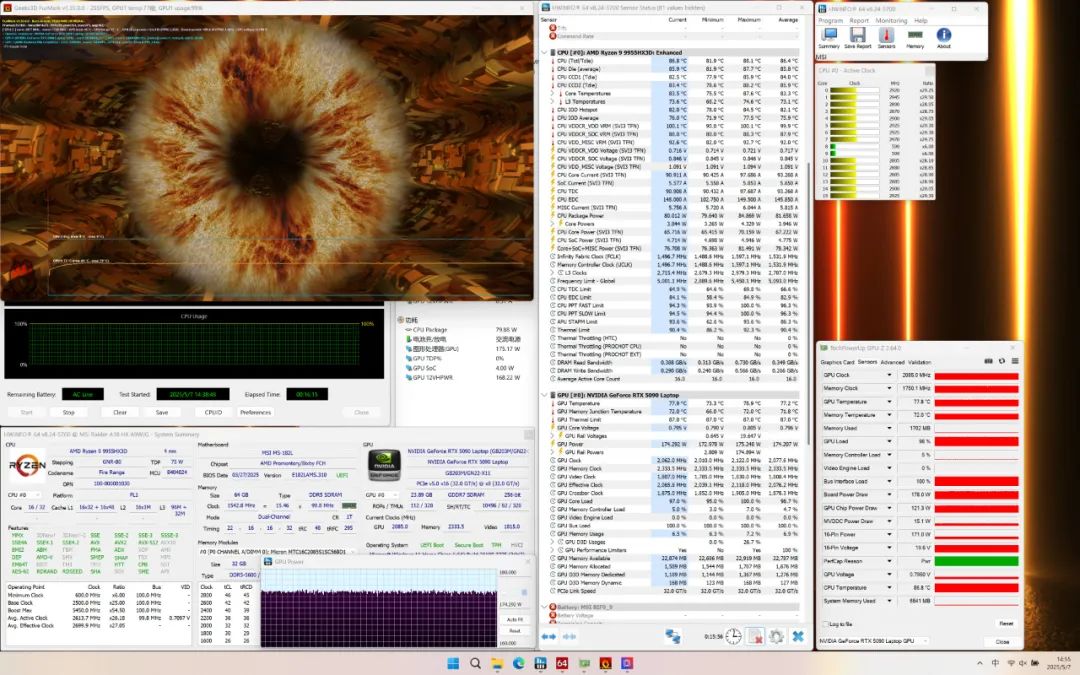
Task: Open Preferences in the stability test window
Action: [256, 413]
